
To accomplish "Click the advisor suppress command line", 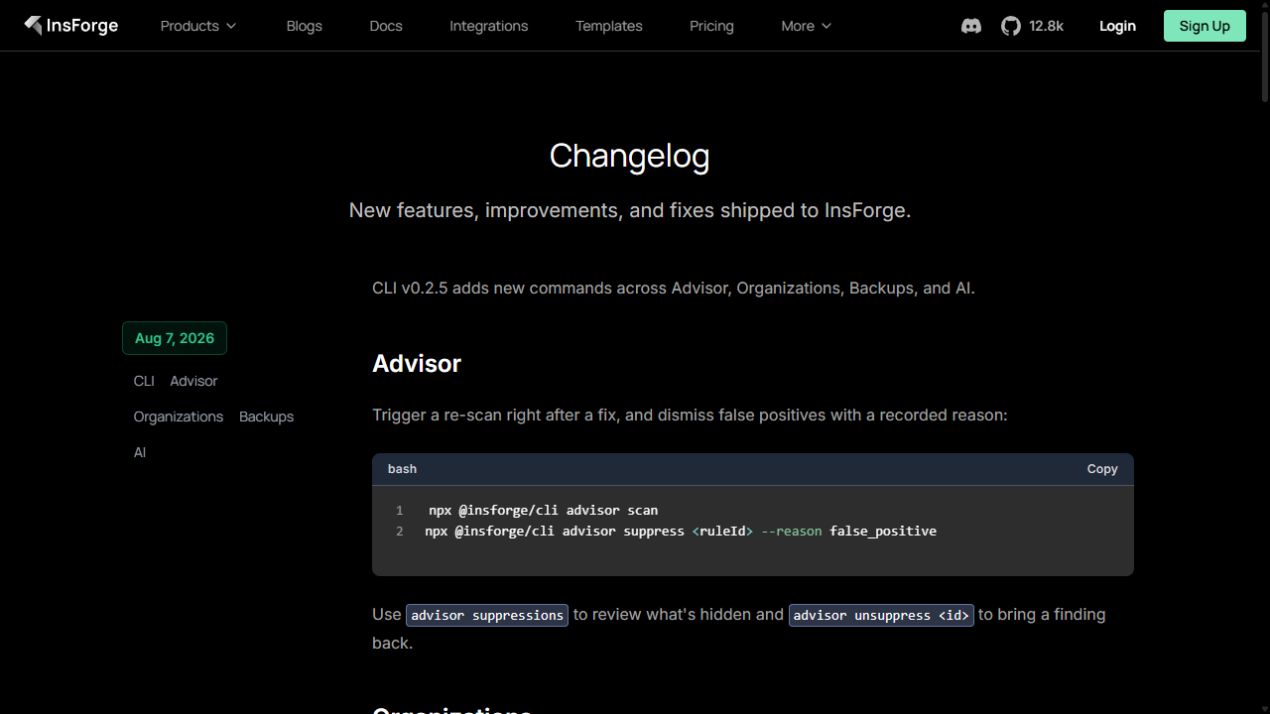I will coord(681,531).
